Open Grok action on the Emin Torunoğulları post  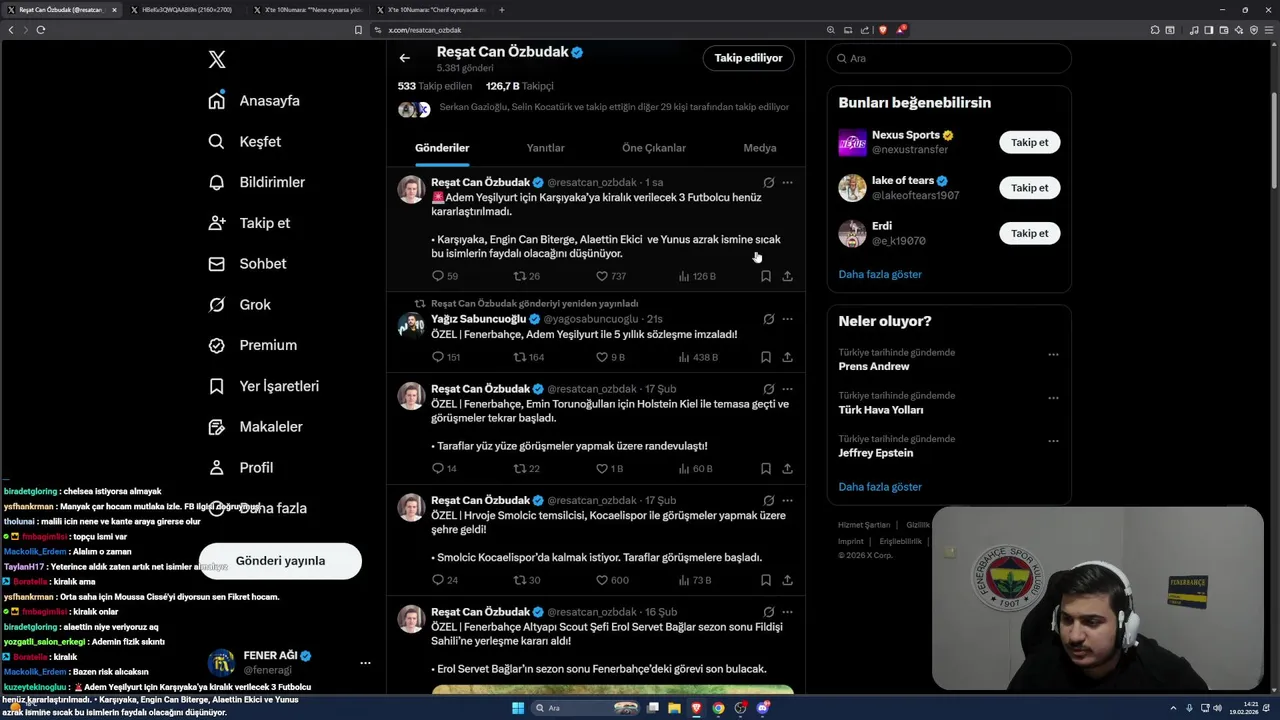768,389
